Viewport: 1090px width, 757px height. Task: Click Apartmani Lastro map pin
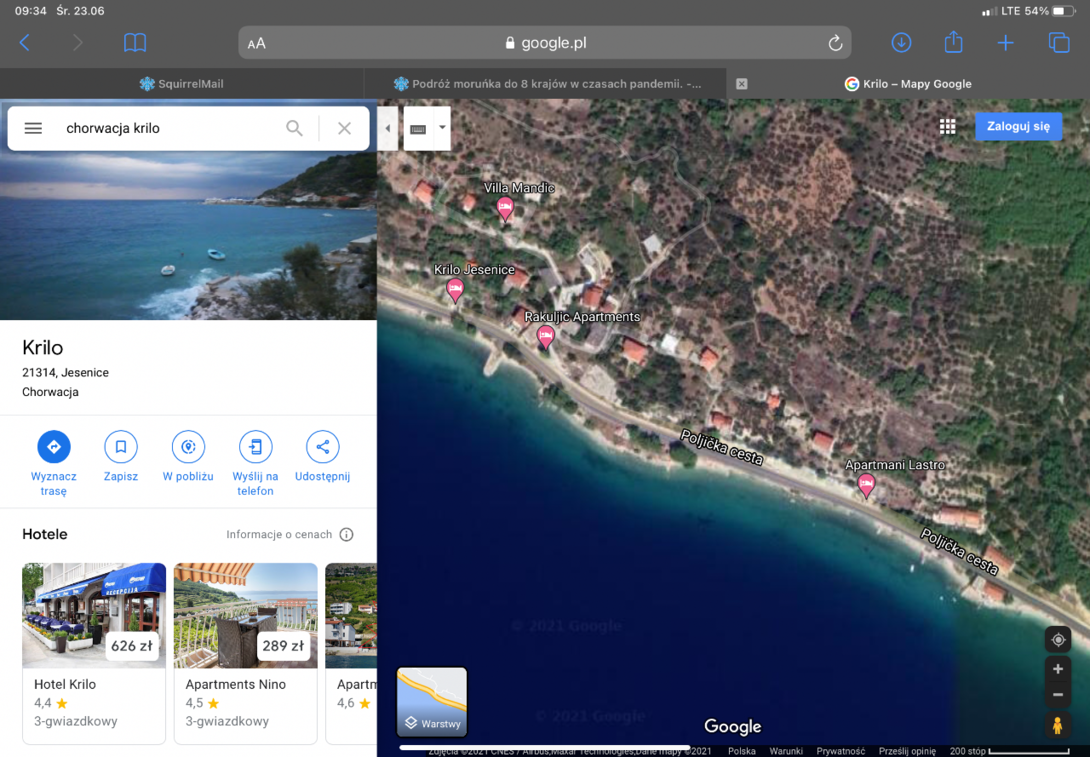[865, 485]
